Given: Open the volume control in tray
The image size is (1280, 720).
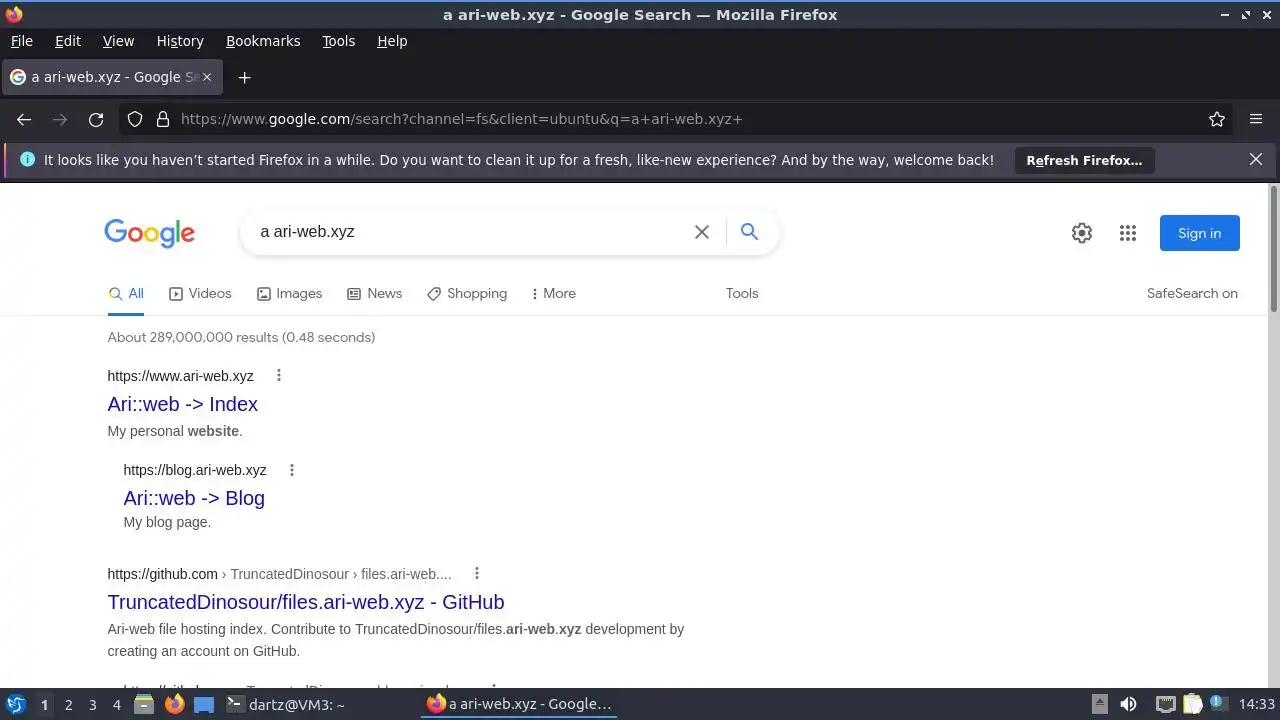Looking at the screenshot, I should click(x=1128, y=704).
